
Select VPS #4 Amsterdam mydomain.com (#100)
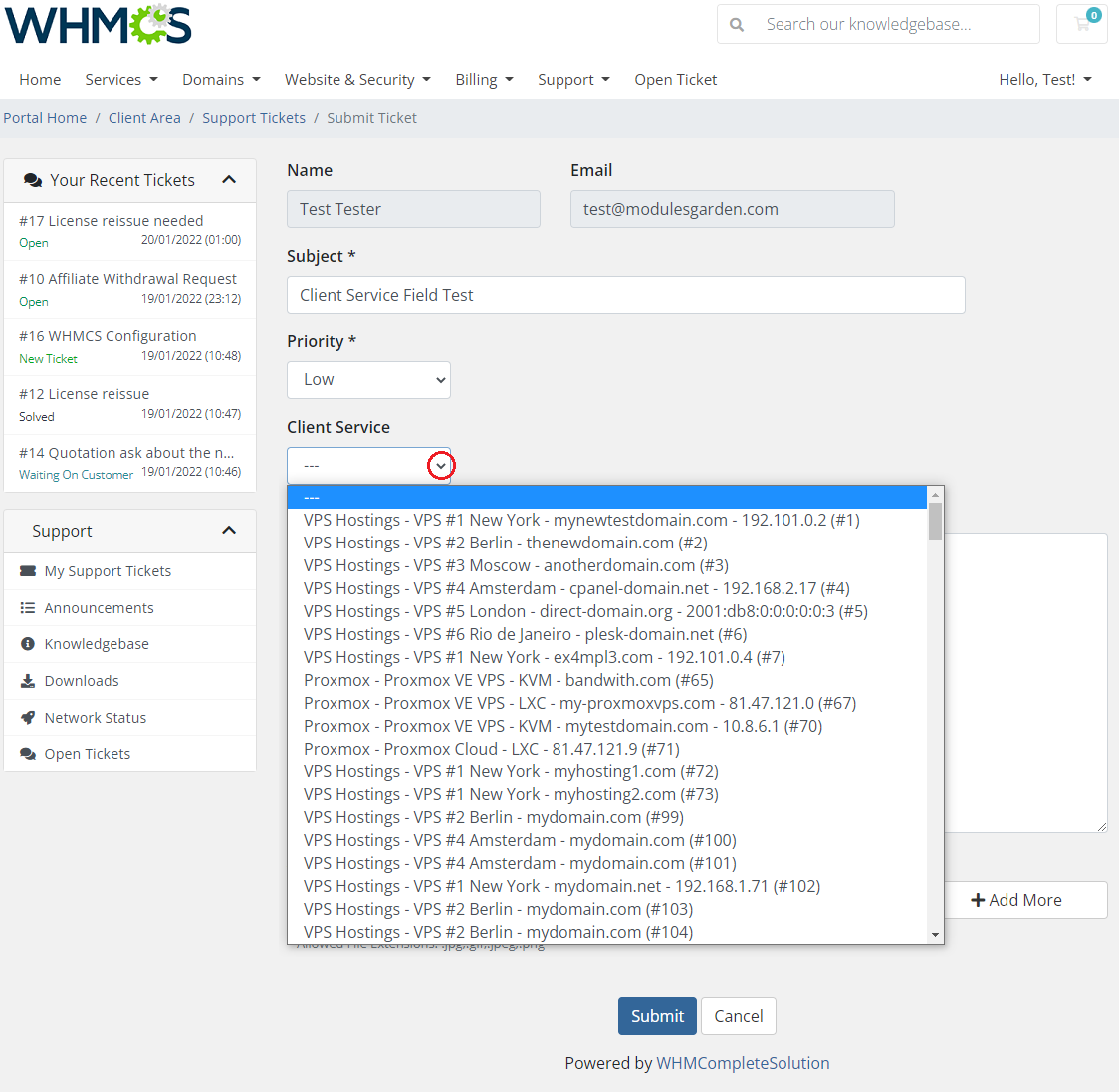click(x=606, y=840)
